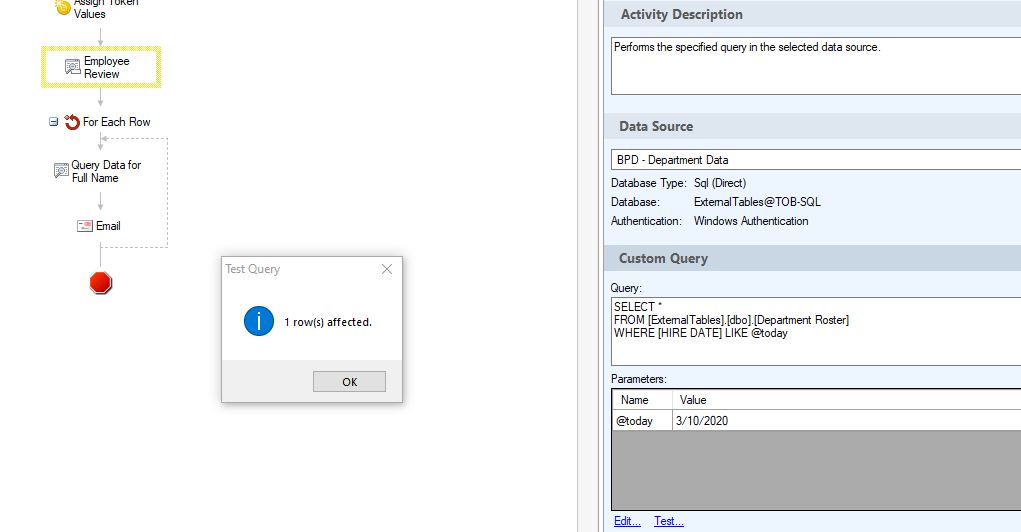Collapse the For Each Row branch
The height and width of the screenshot is (532, 1021).
(53, 122)
